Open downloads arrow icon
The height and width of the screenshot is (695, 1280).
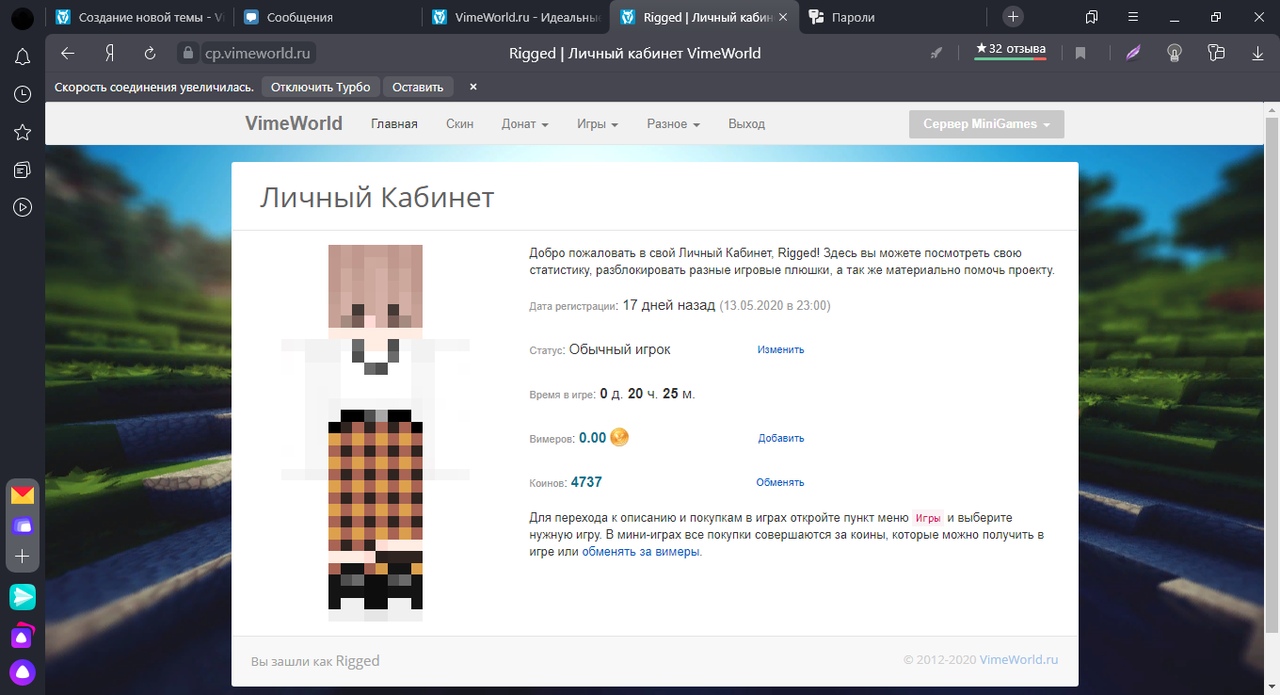[1258, 53]
